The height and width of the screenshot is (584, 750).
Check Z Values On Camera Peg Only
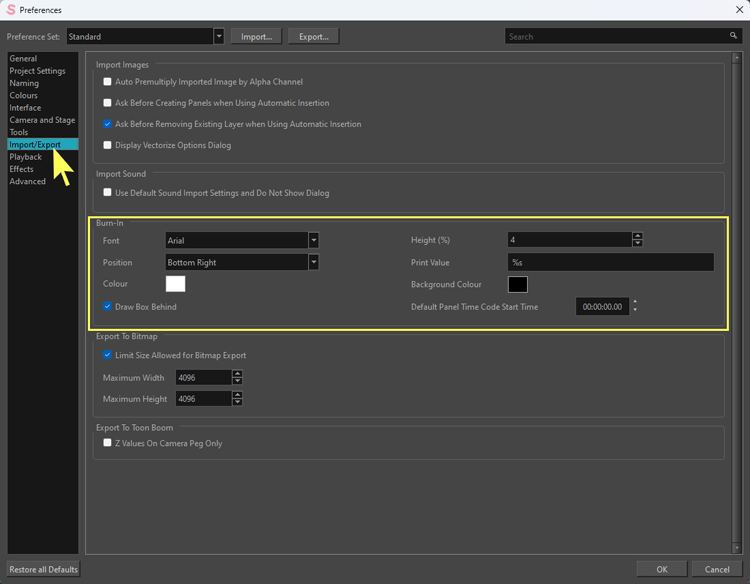coord(108,443)
